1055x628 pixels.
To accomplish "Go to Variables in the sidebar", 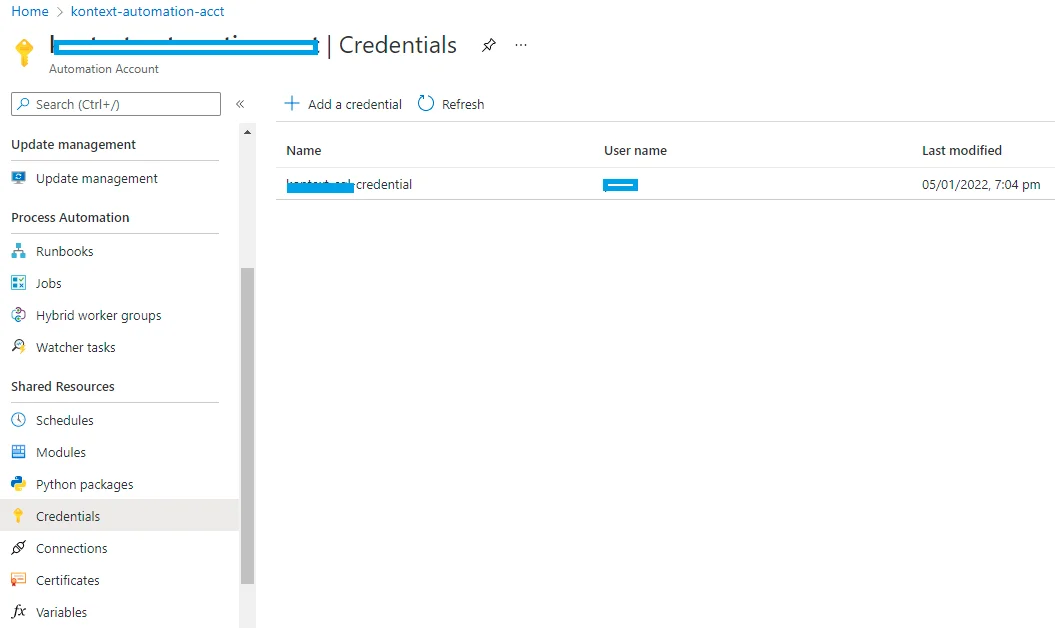I will pos(61,612).
